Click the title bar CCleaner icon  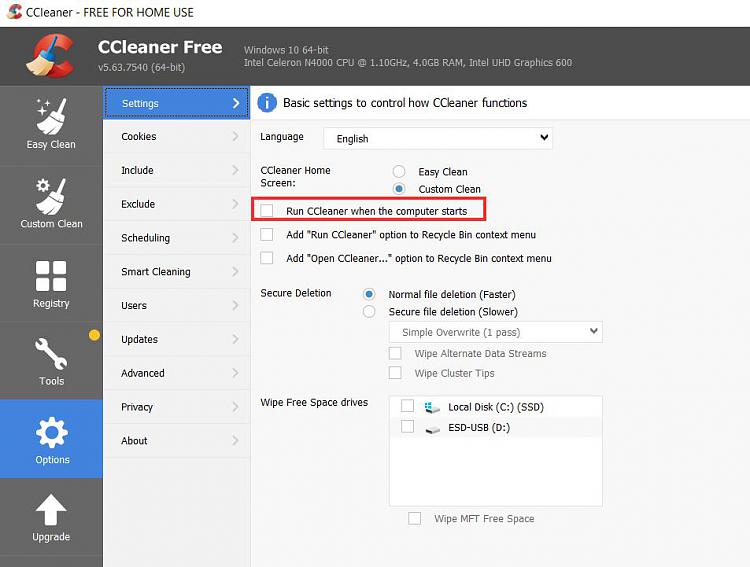coord(14,11)
